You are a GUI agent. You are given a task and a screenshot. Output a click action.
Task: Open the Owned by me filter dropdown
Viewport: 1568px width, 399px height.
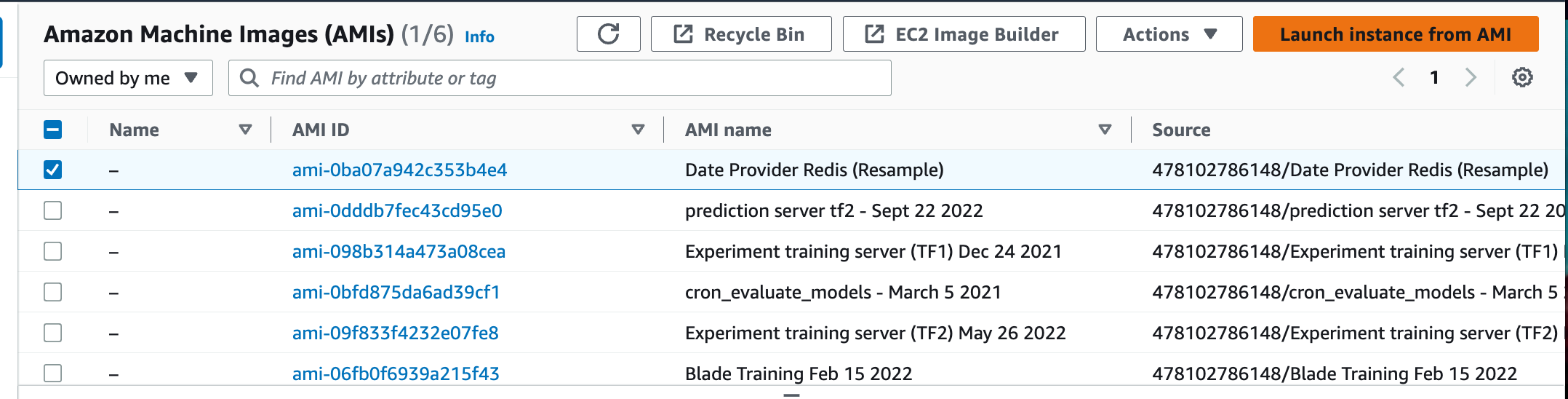(128, 78)
